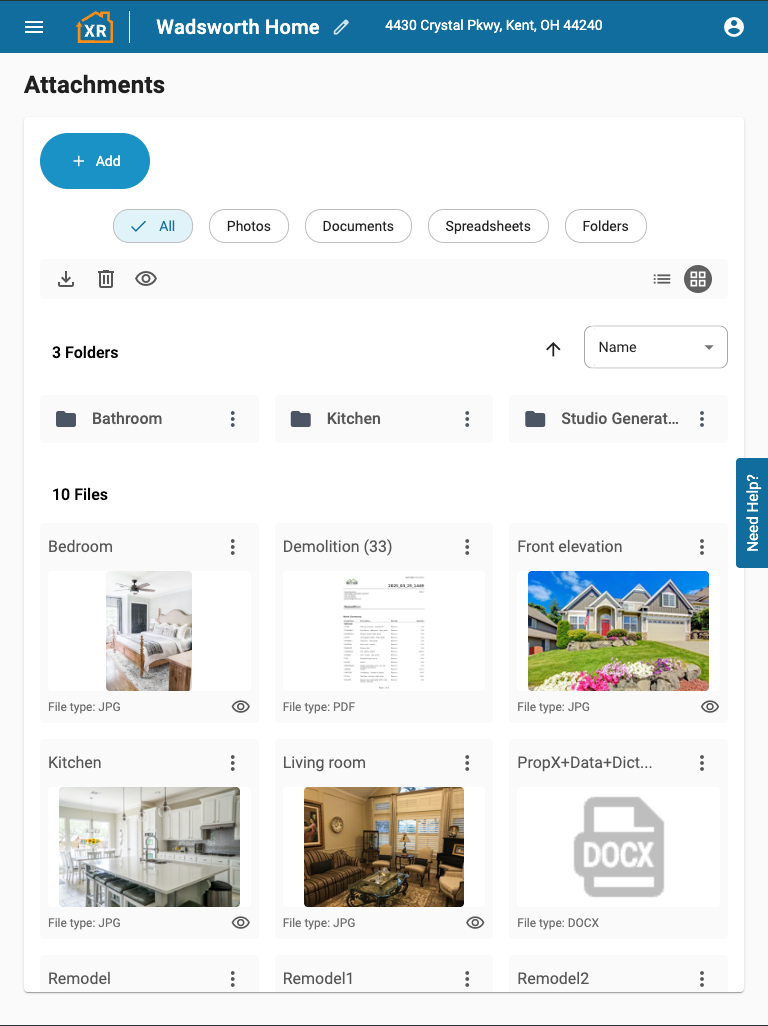Open more options for Remodel1 file

coord(467,979)
